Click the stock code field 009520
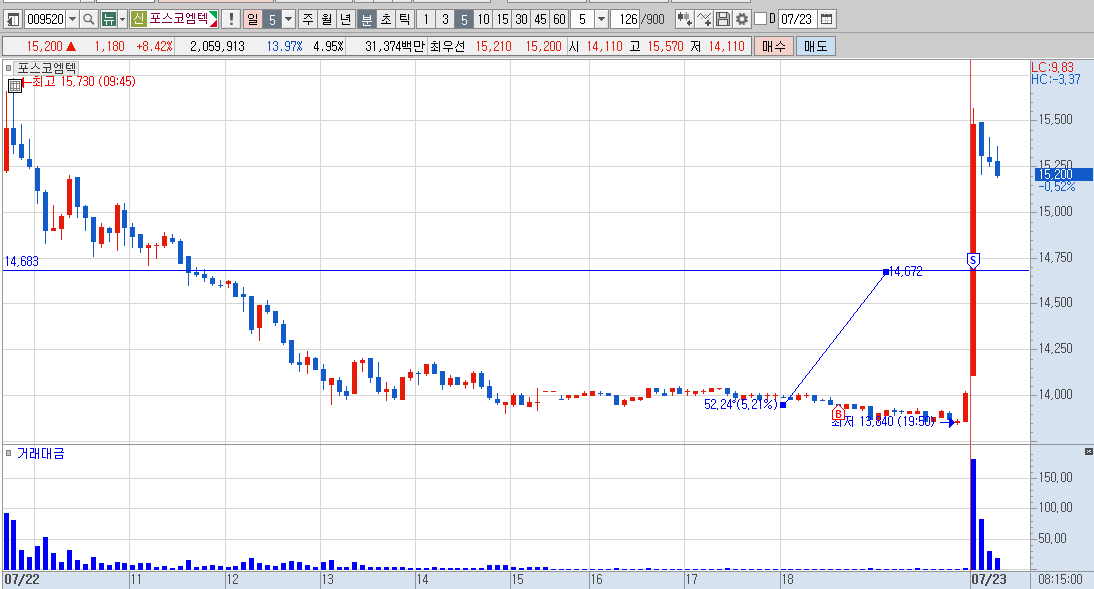 [x=45, y=19]
